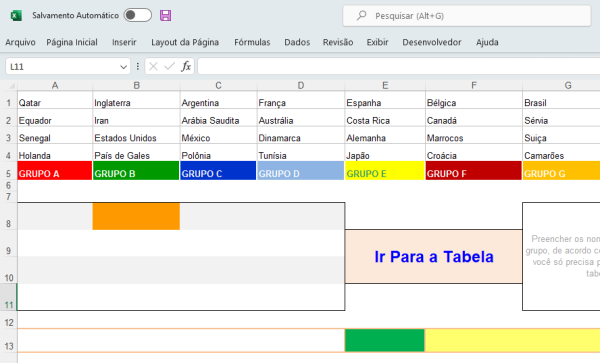The width and height of the screenshot is (600, 363).
Task: Expand the Name Box dropdown arrow
Action: click(123, 67)
